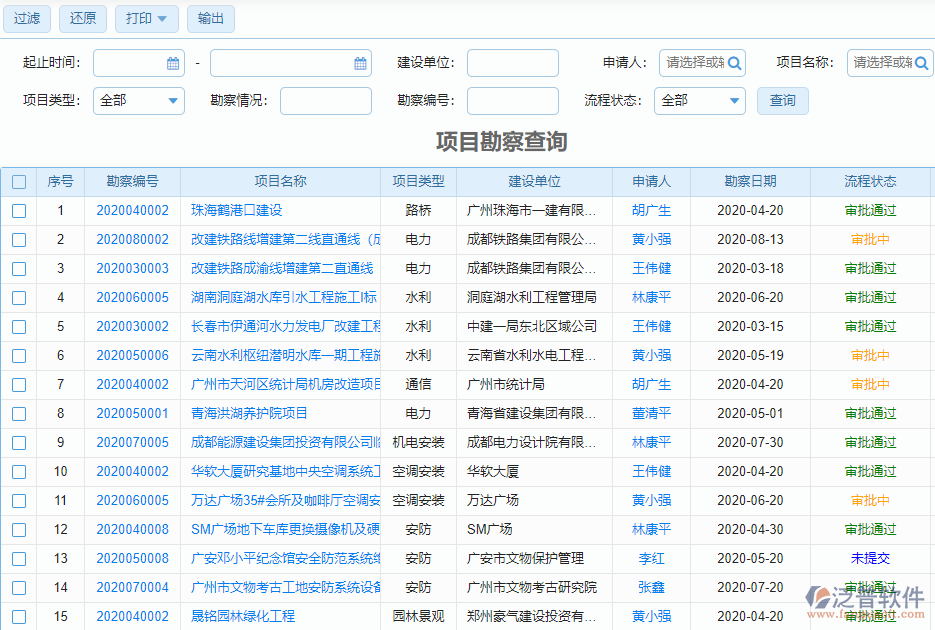Click inside the 建设单位 input field
This screenshot has width=935, height=630.
coord(512,62)
